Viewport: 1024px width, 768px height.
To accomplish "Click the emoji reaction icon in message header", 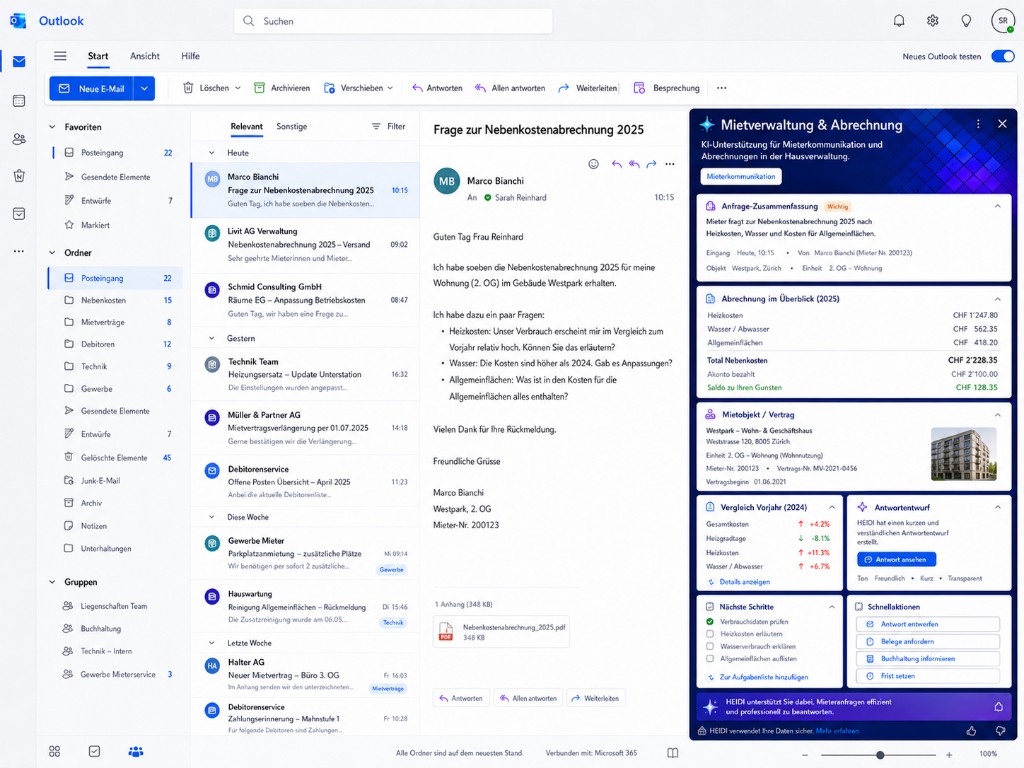I will pos(593,164).
